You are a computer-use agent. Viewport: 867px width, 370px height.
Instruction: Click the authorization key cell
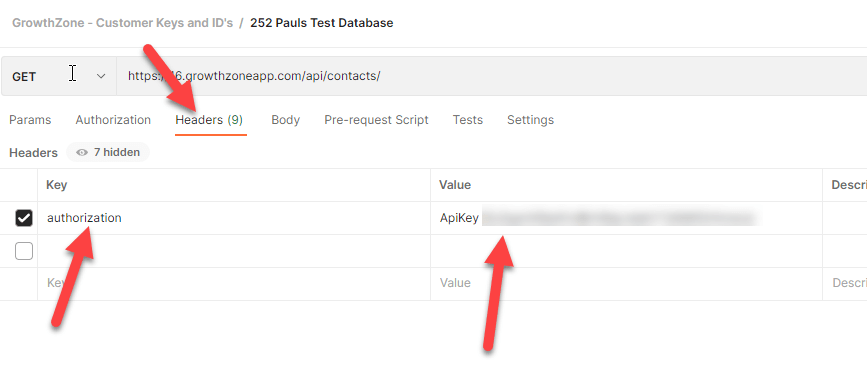pyautogui.click(x=234, y=218)
